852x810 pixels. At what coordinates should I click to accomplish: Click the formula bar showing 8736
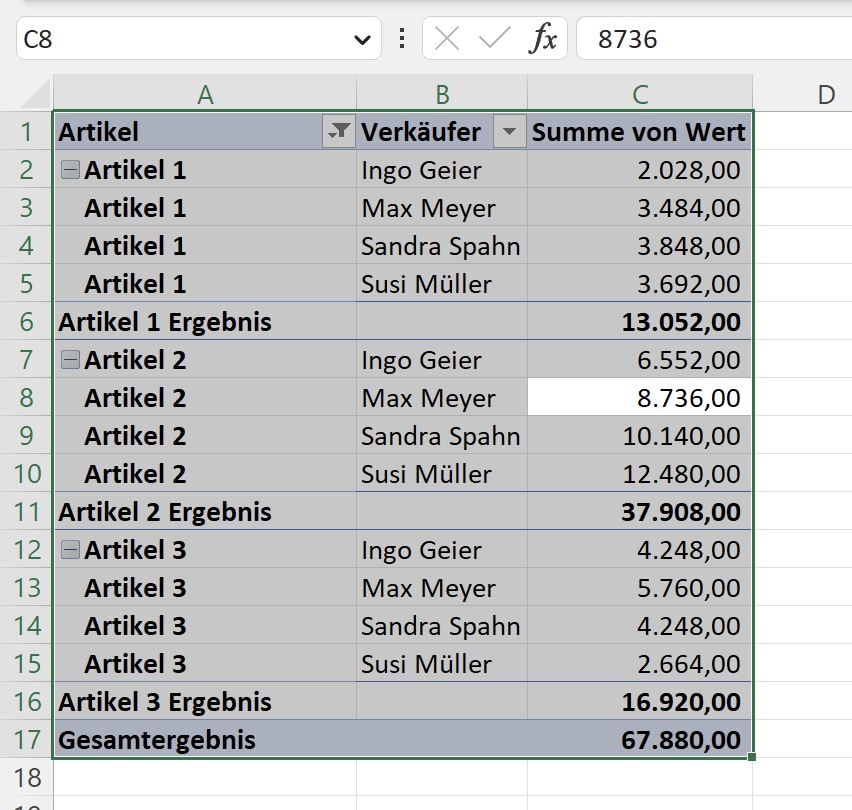[714, 39]
